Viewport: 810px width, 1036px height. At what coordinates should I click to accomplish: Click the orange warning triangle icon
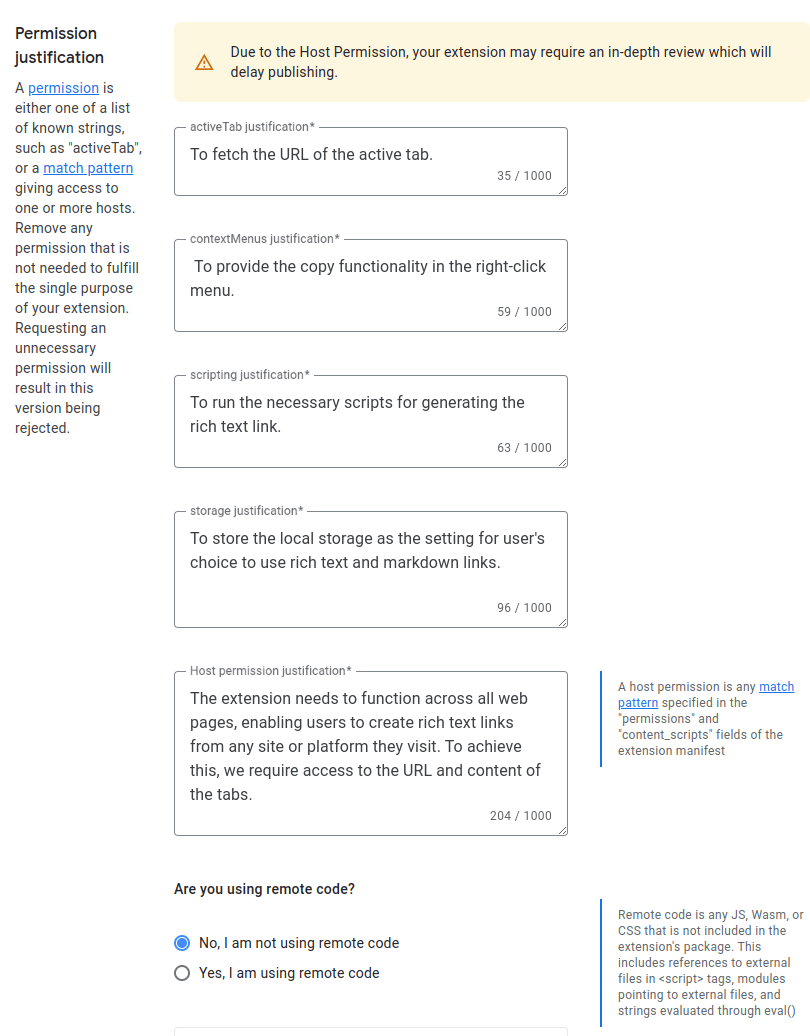[204, 63]
